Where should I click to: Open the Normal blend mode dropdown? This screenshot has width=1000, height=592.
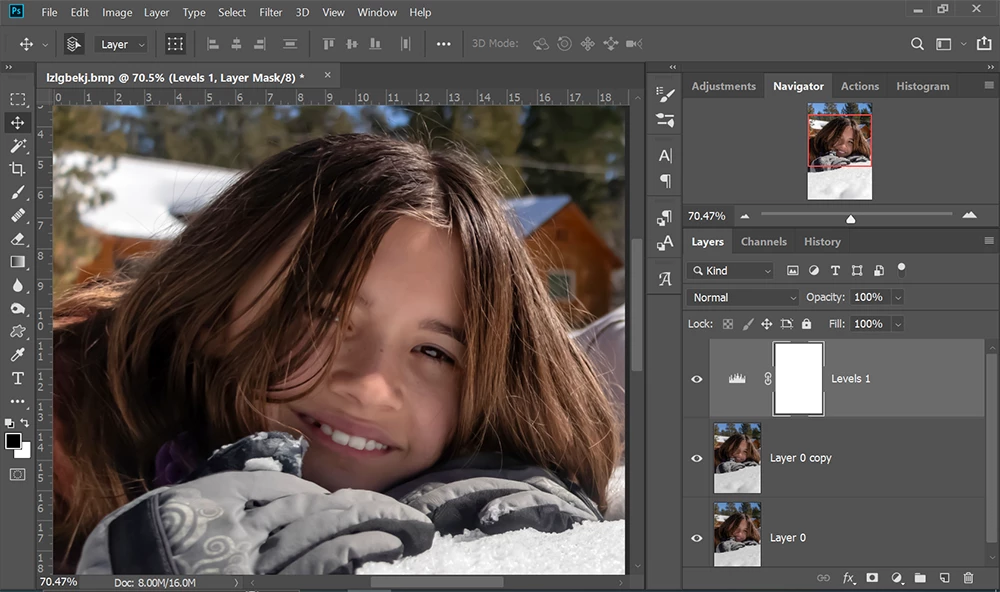click(x=743, y=297)
